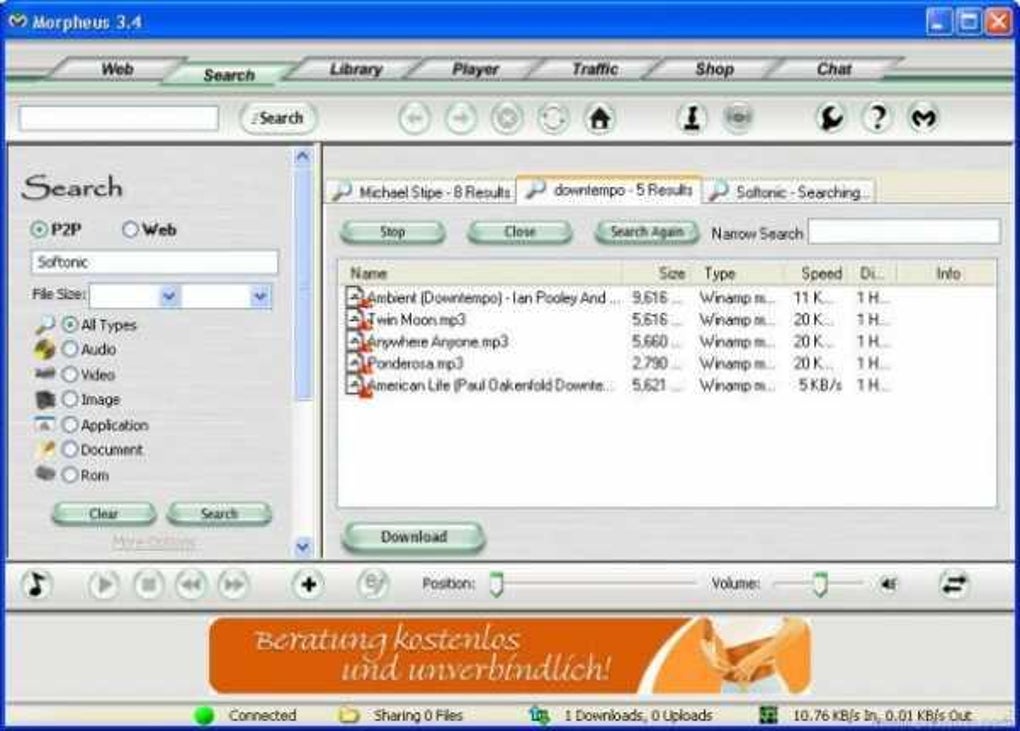Click the refresh toolbar icon

pyautogui.click(x=553, y=118)
